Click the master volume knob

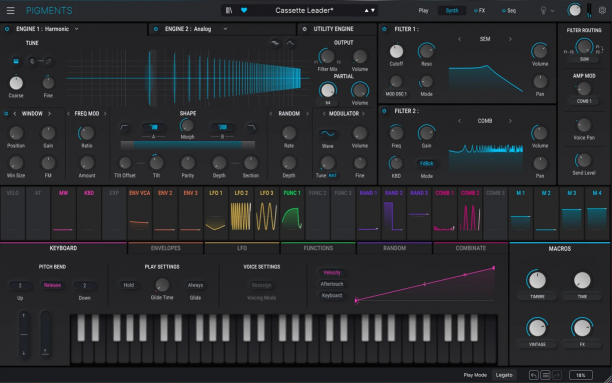pos(574,11)
